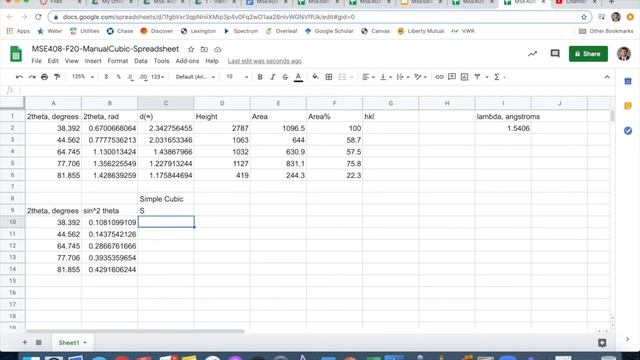The height and width of the screenshot is (360, 640).
Task: Toggle strikethrough formatting
Action: point(285,77)
